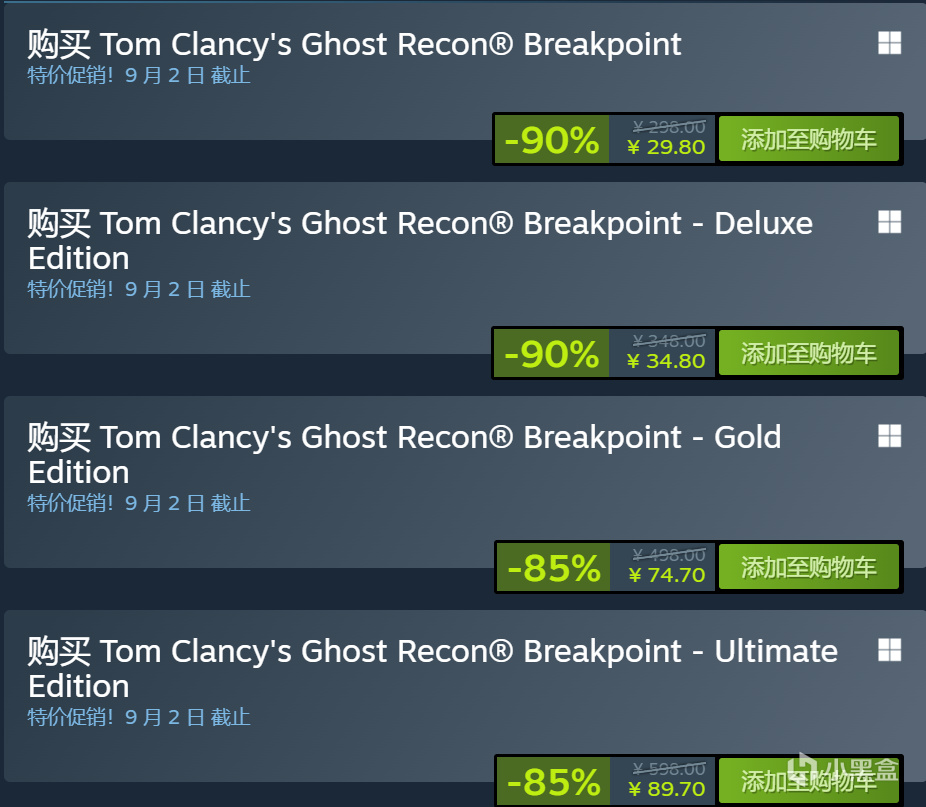Add Gold Edition to cart
Viewport: 926px width, 807px height.
808,567
